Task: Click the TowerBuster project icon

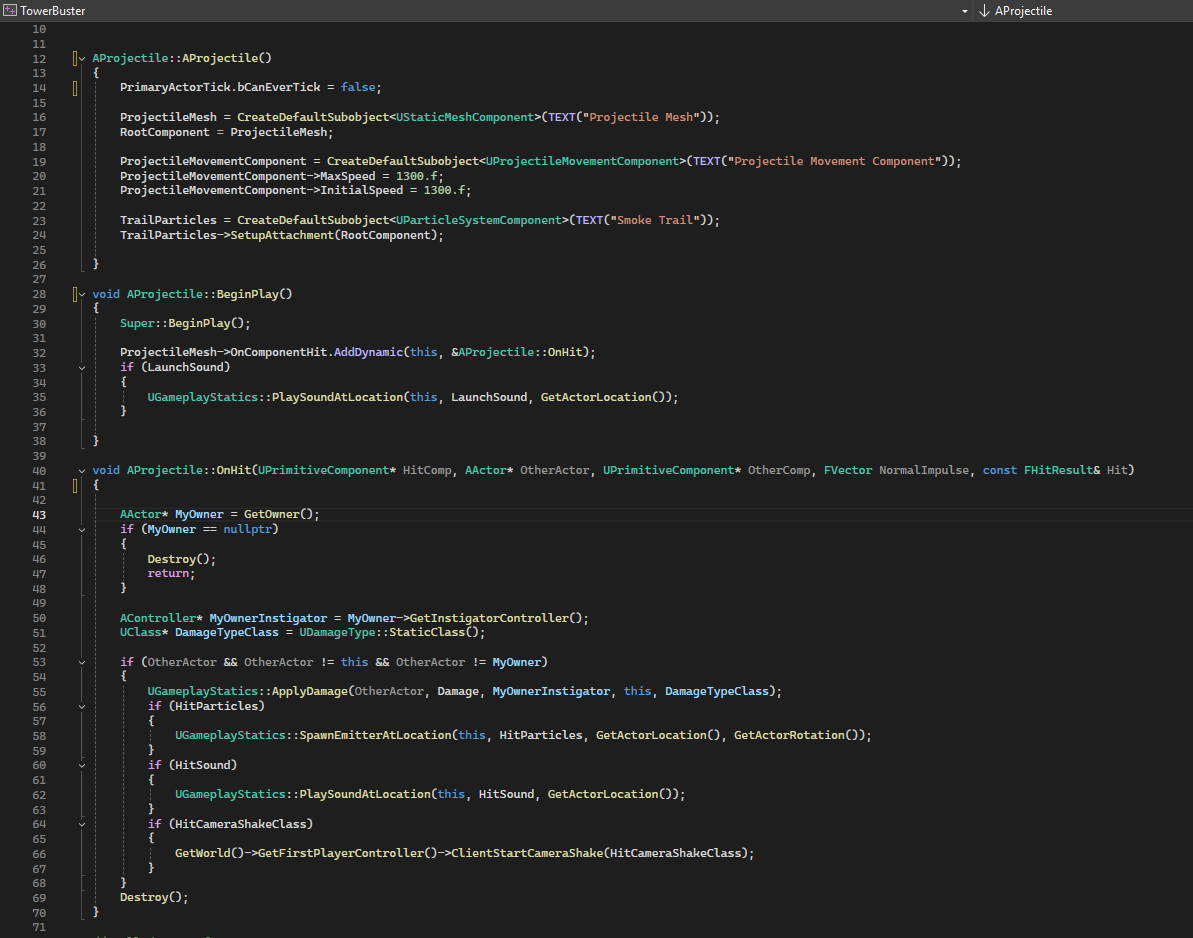Action: (10, 11)
